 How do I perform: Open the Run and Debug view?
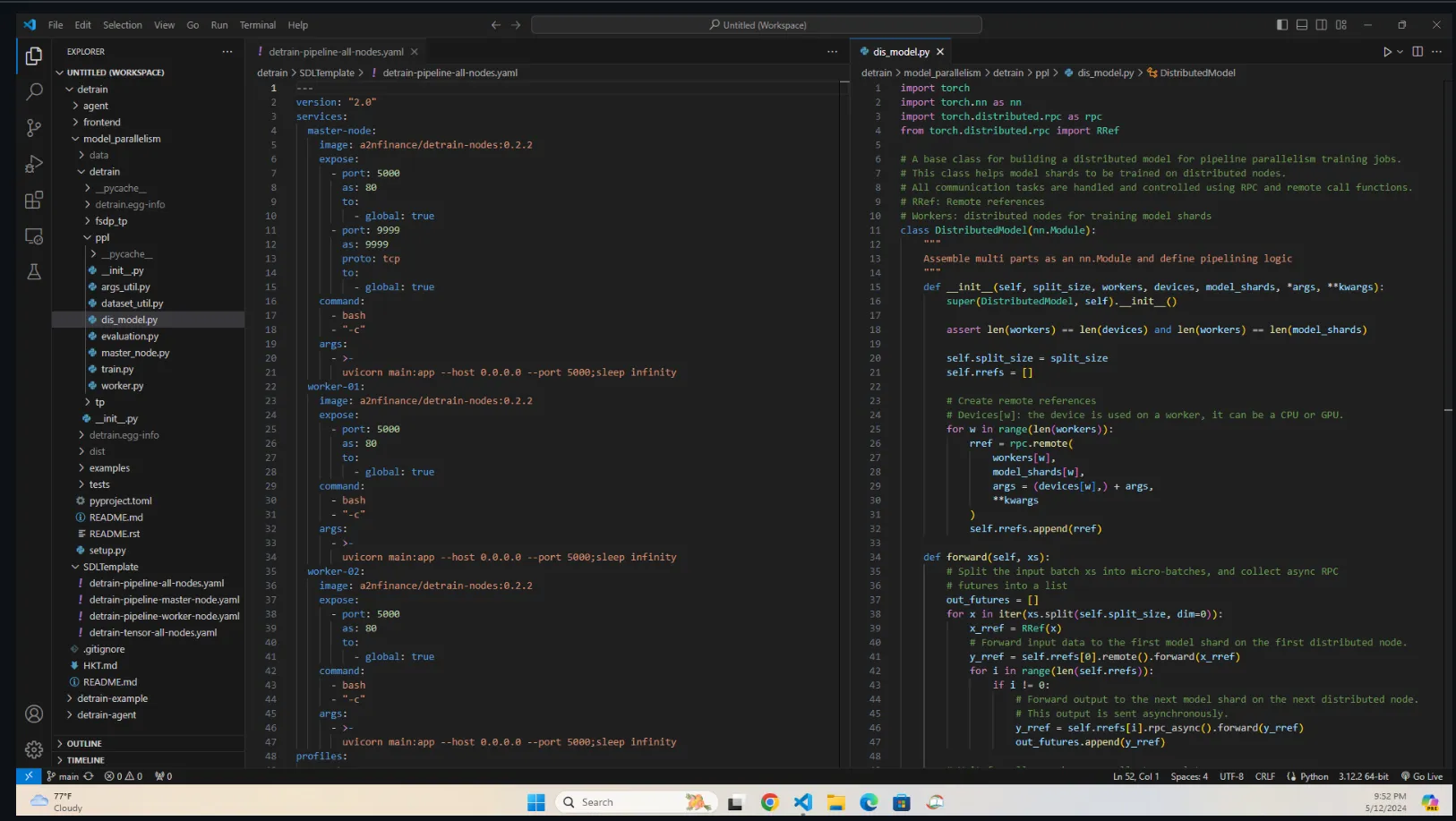34,165
